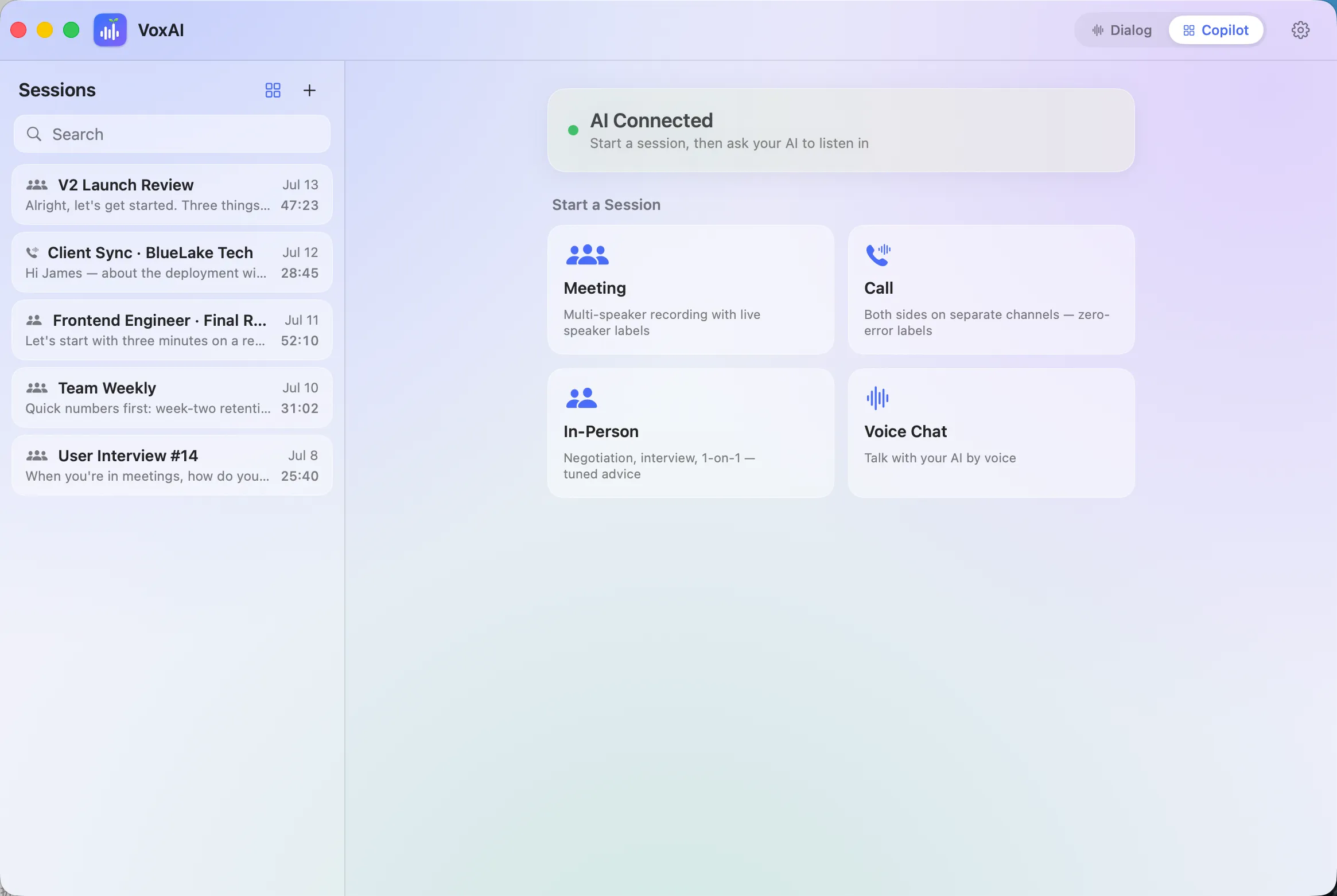Image resolution: width=1337 pixels, height=896 pixels.
Task: Maximize the window with green button
Action: click(71, 30)
